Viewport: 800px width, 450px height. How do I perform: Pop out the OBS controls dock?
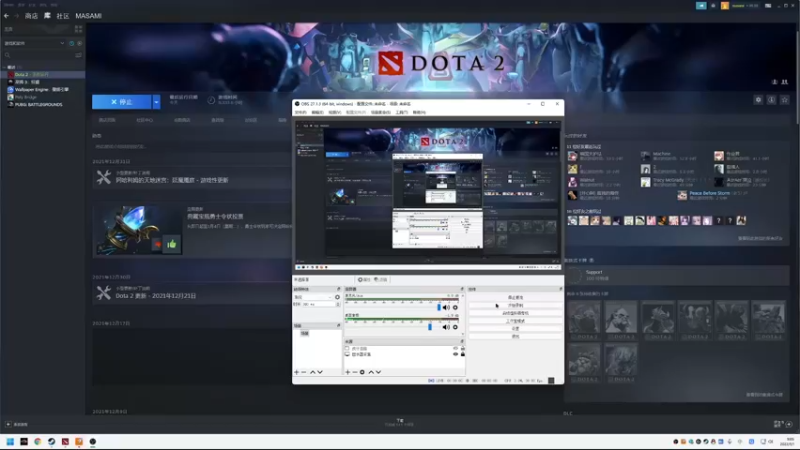click(560, 289)
